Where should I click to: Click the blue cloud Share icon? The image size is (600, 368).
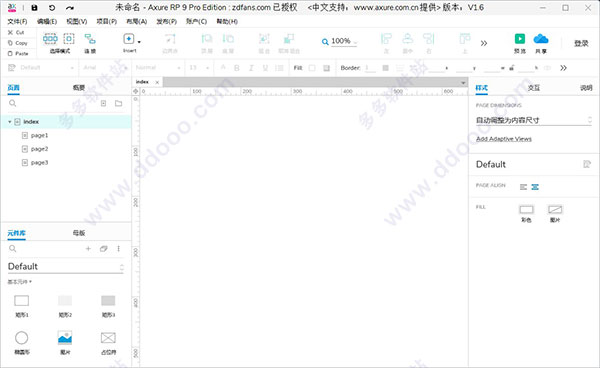coord(541,39)
